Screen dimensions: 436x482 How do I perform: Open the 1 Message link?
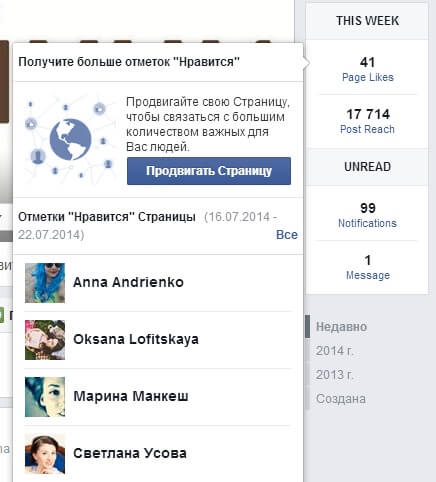[367, 267]
